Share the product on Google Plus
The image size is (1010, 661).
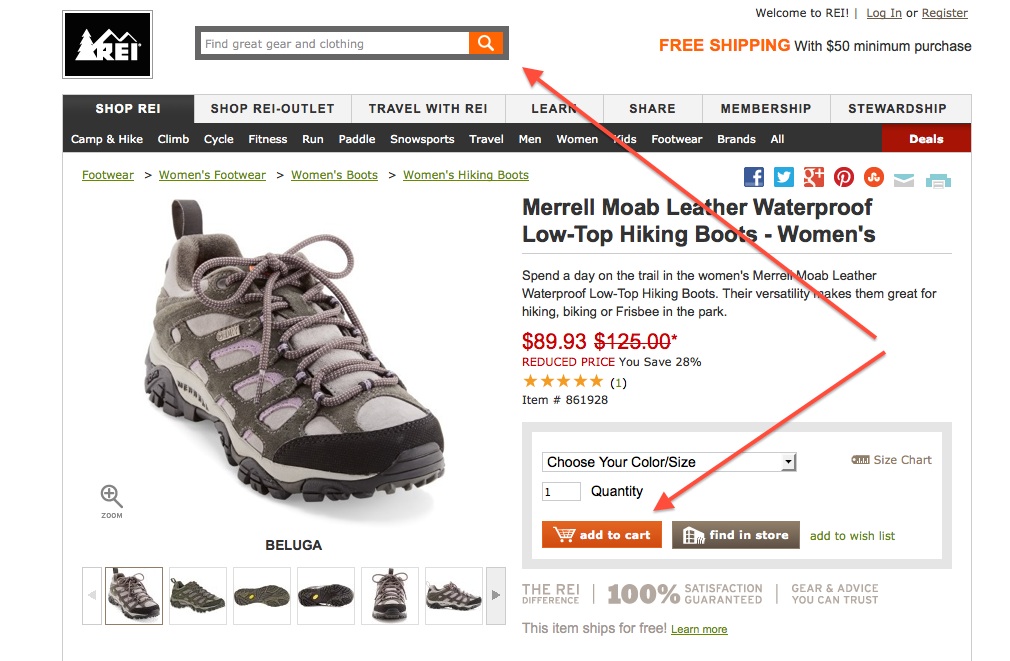[x=814, y=177]
